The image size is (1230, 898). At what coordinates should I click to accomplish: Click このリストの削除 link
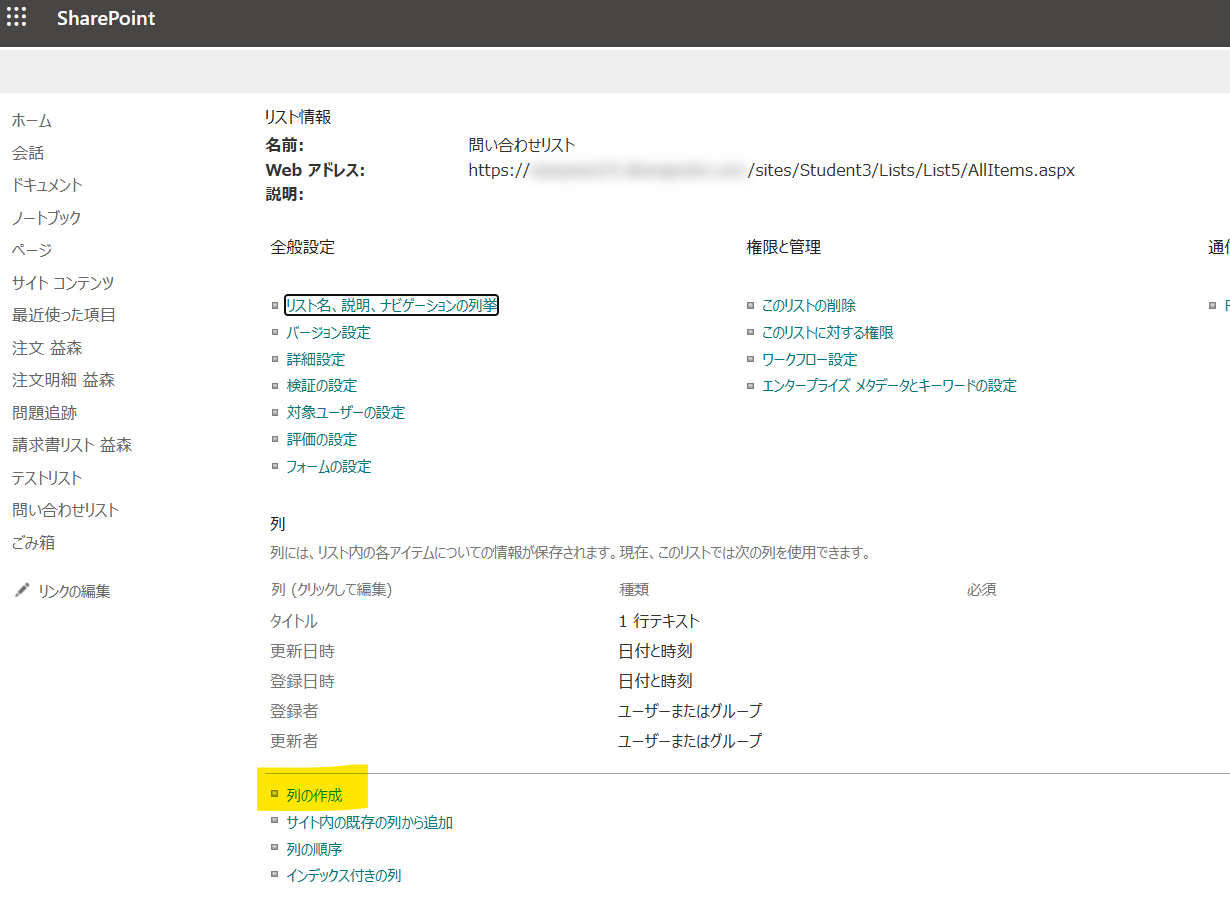(x=809, y=305)
